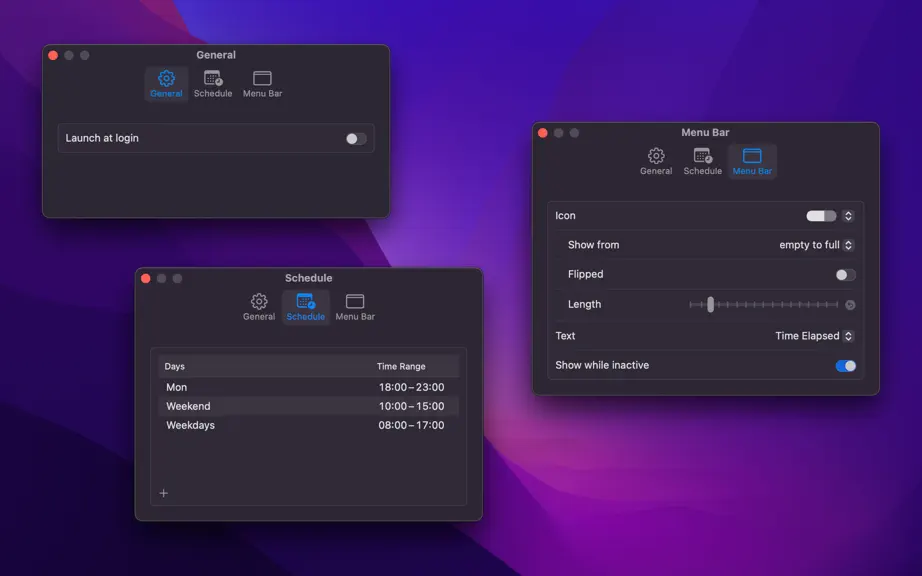Select the Weekdays schedule row
This screenshot has height=576, width=922.
(x=309, y=425)
